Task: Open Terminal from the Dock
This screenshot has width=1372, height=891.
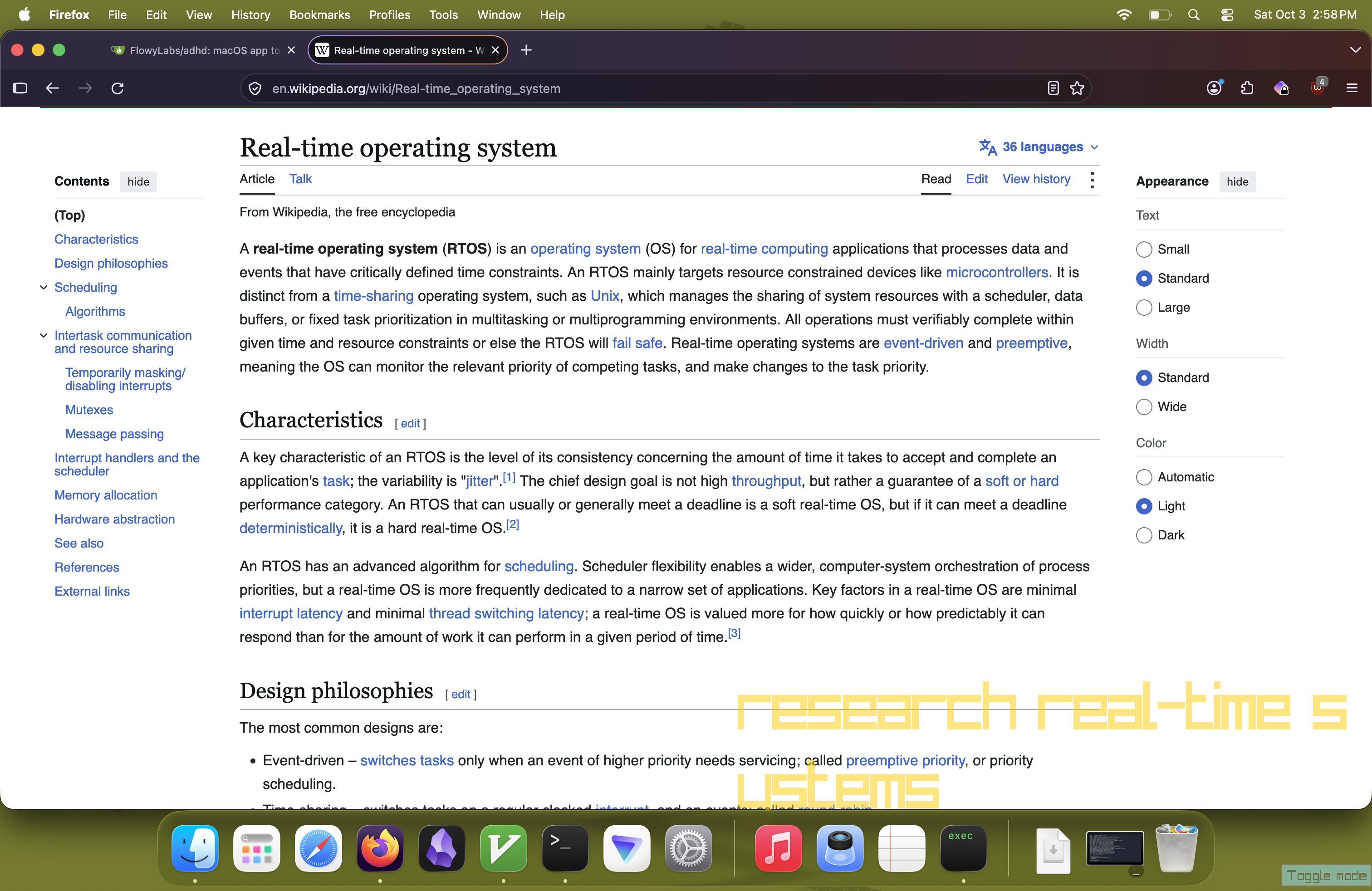Action: pyautogui.click(x=565, y=848)
